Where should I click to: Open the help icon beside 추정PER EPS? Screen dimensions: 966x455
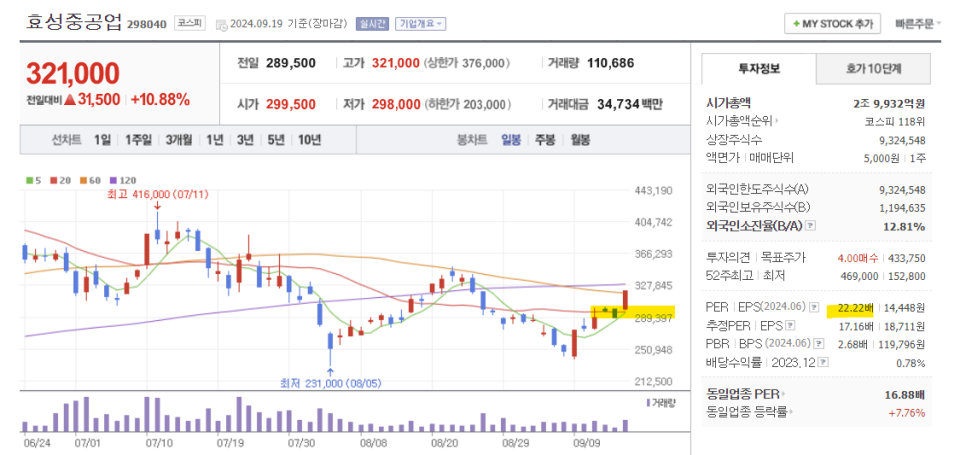[791, 325]
